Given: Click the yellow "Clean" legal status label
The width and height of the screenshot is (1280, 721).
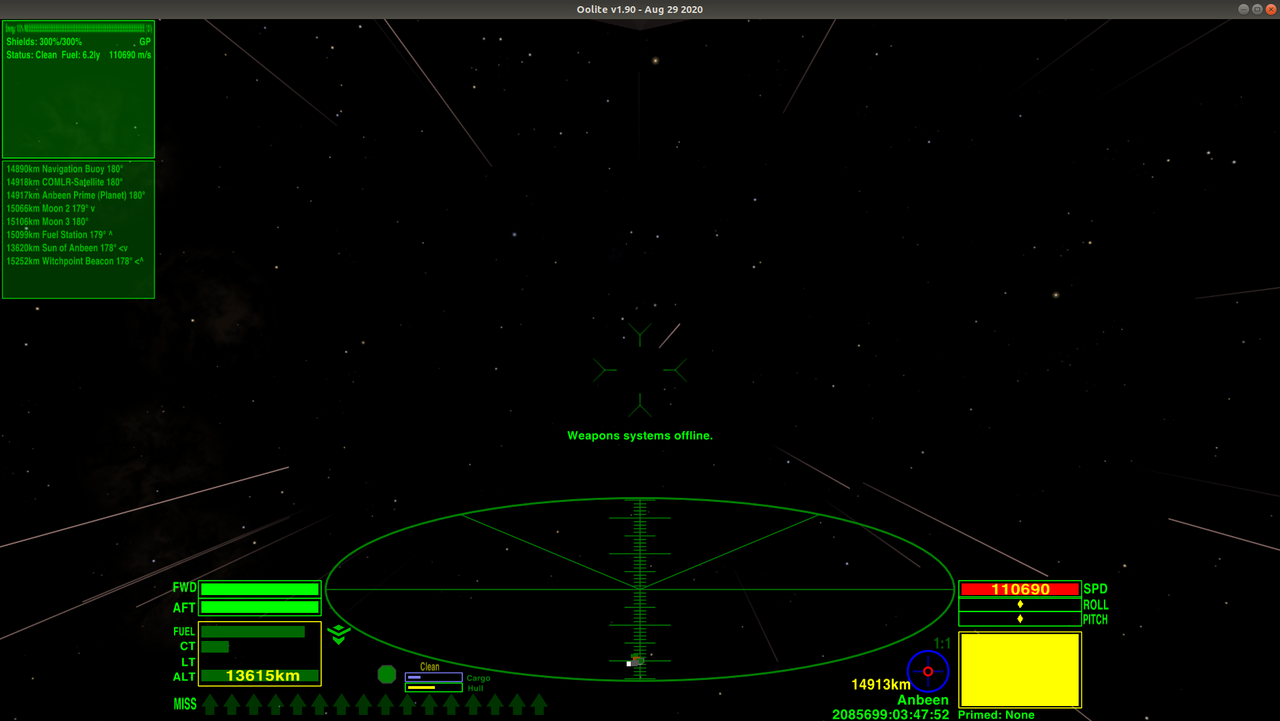Looking at the screenshot, I should (430, 667).
